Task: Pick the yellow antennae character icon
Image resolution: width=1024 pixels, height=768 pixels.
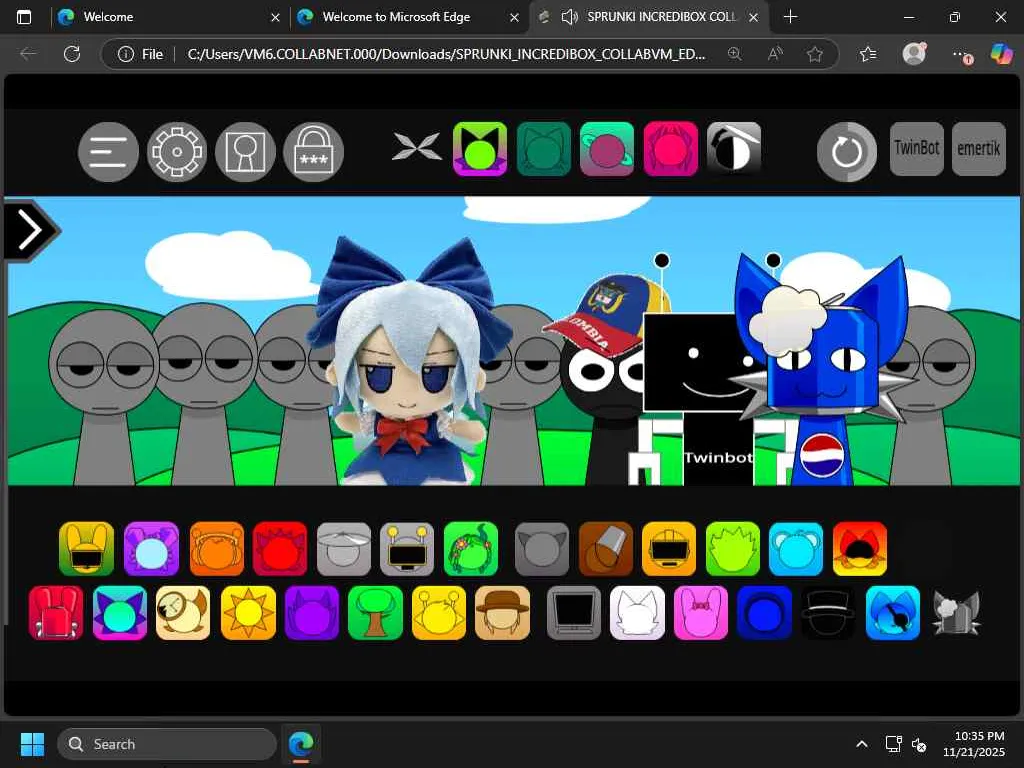Action: pos(440,613)
